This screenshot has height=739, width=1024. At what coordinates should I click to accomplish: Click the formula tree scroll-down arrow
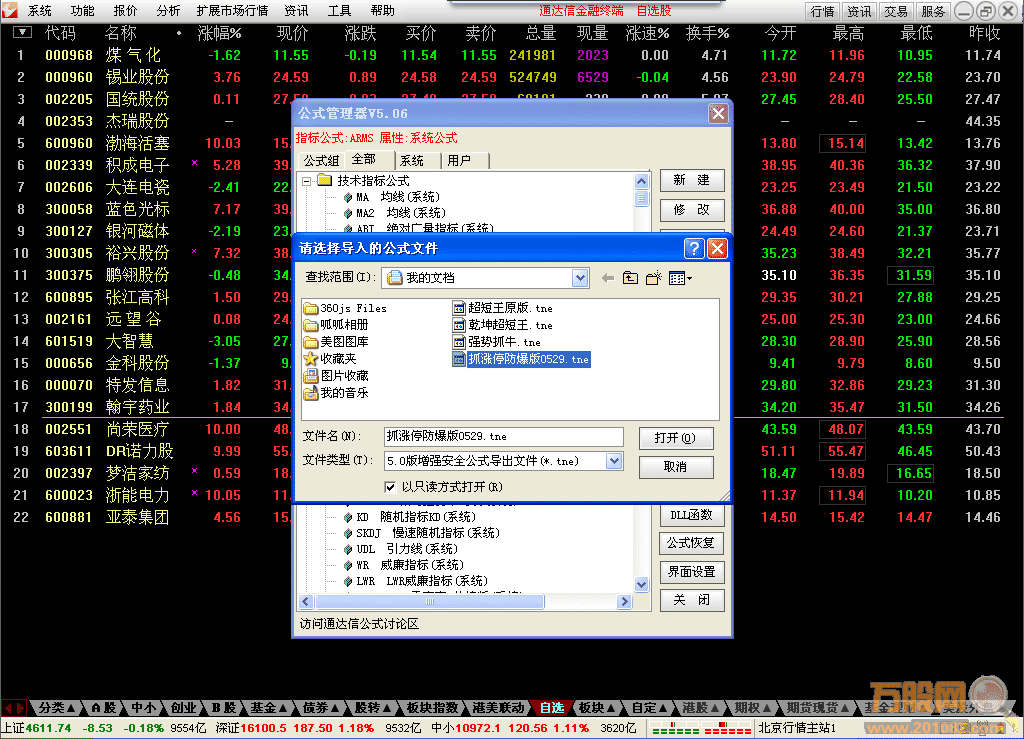[x=641, y=585]
